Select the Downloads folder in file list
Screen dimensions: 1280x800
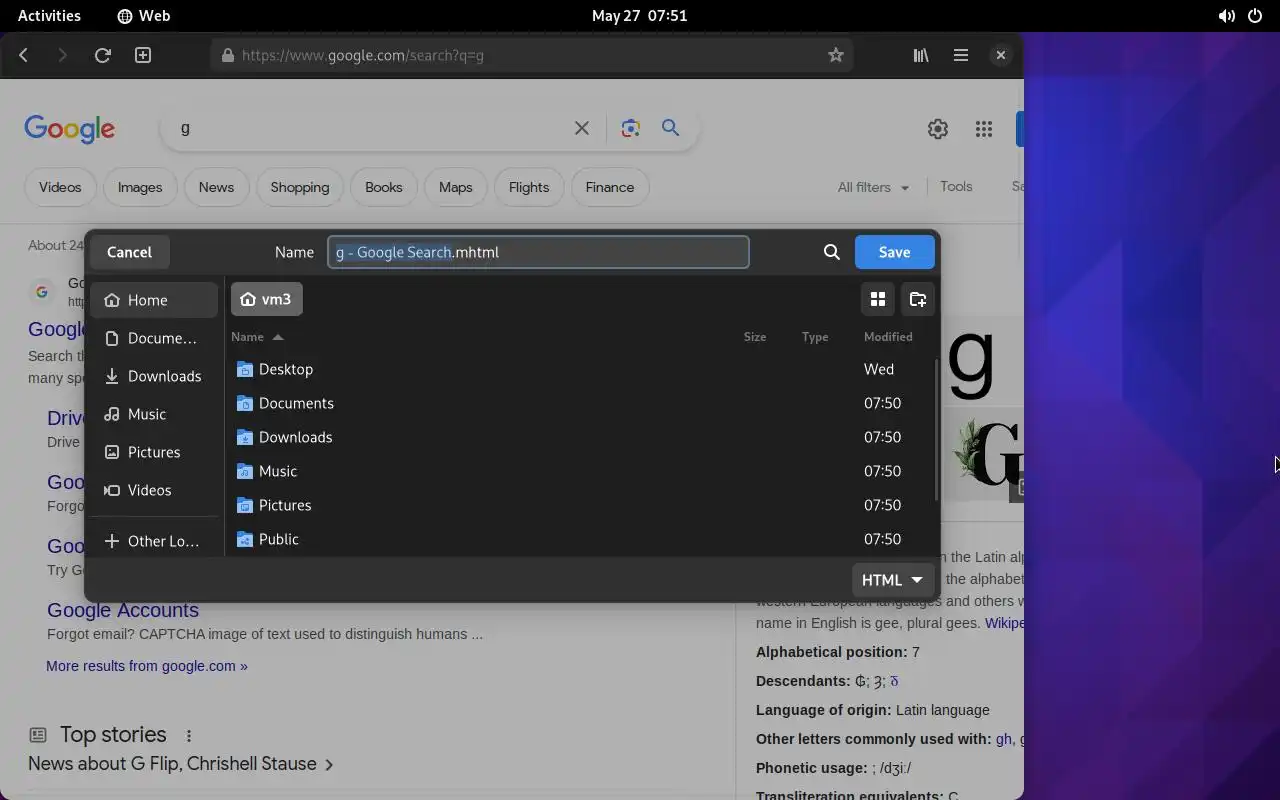pyautogui.click(x=580, y=437)
